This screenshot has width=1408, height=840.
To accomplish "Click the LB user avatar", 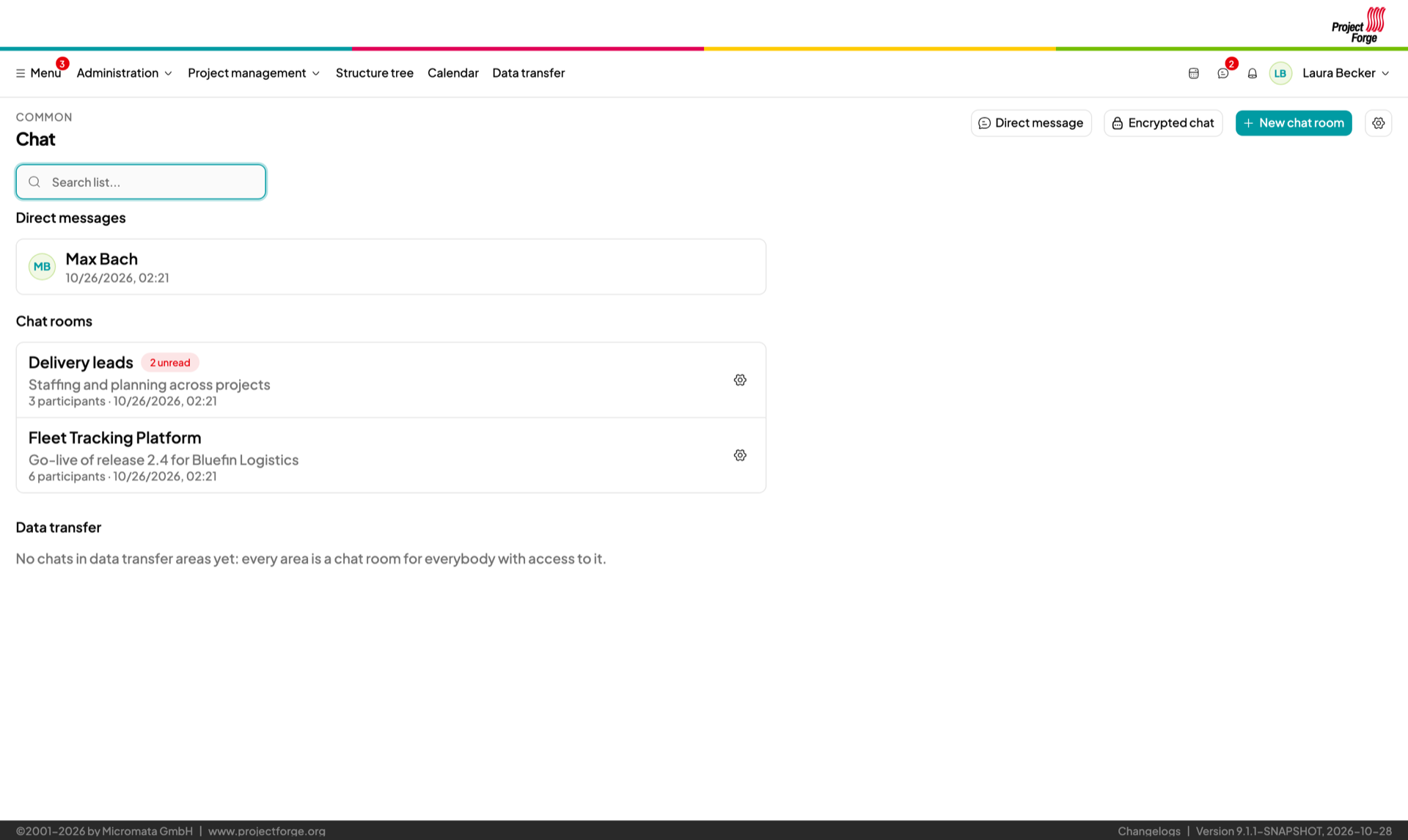I will coord(1280,73).
